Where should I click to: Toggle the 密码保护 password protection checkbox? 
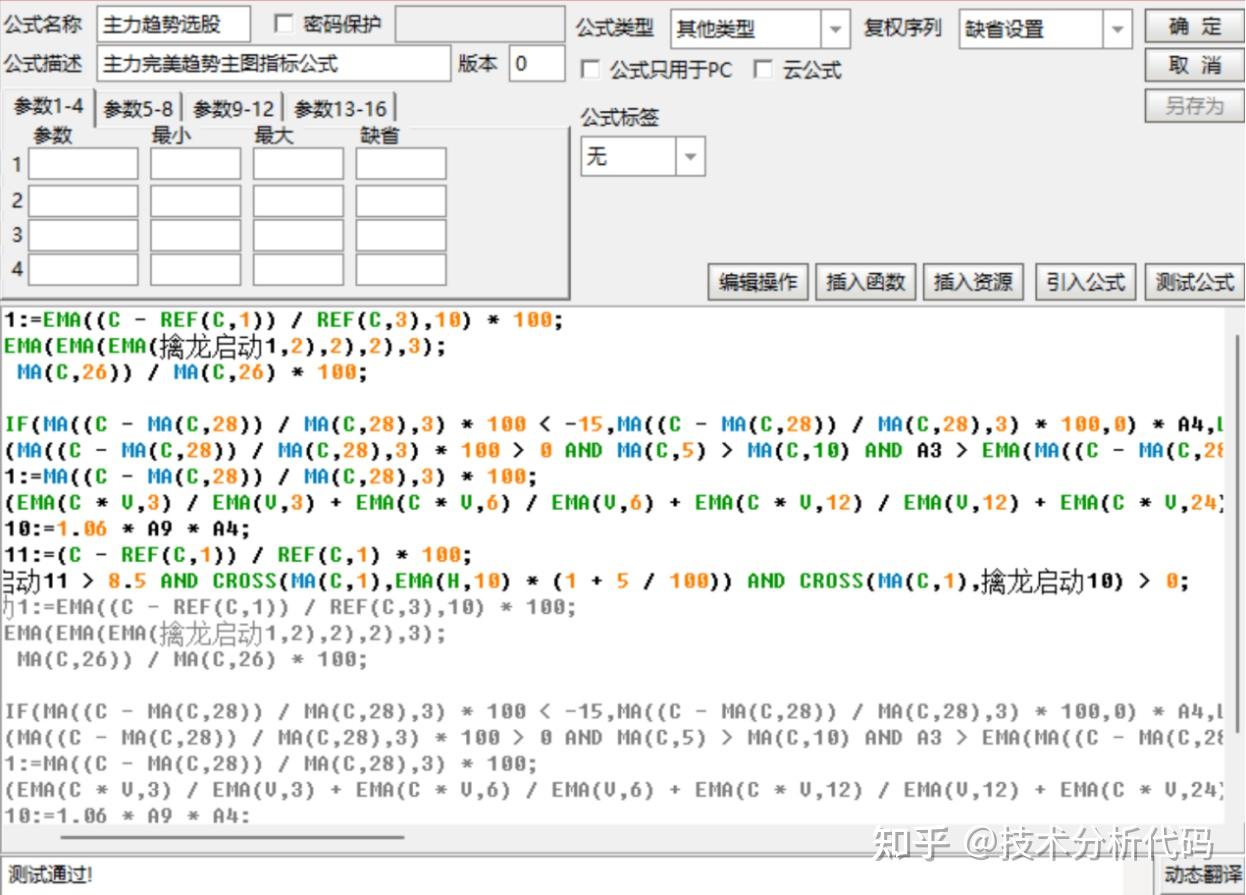(x=283, y=24)
